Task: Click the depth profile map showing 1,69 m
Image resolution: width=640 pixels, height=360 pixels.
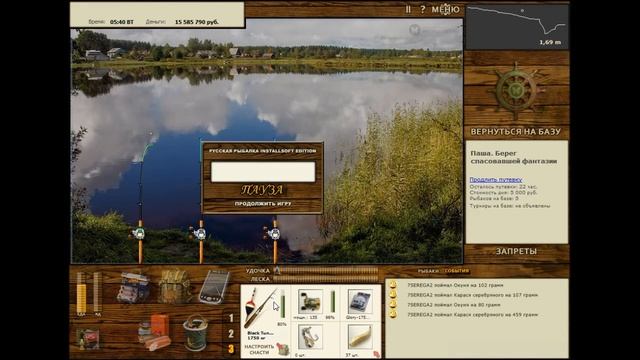Action: coord(517,27)
